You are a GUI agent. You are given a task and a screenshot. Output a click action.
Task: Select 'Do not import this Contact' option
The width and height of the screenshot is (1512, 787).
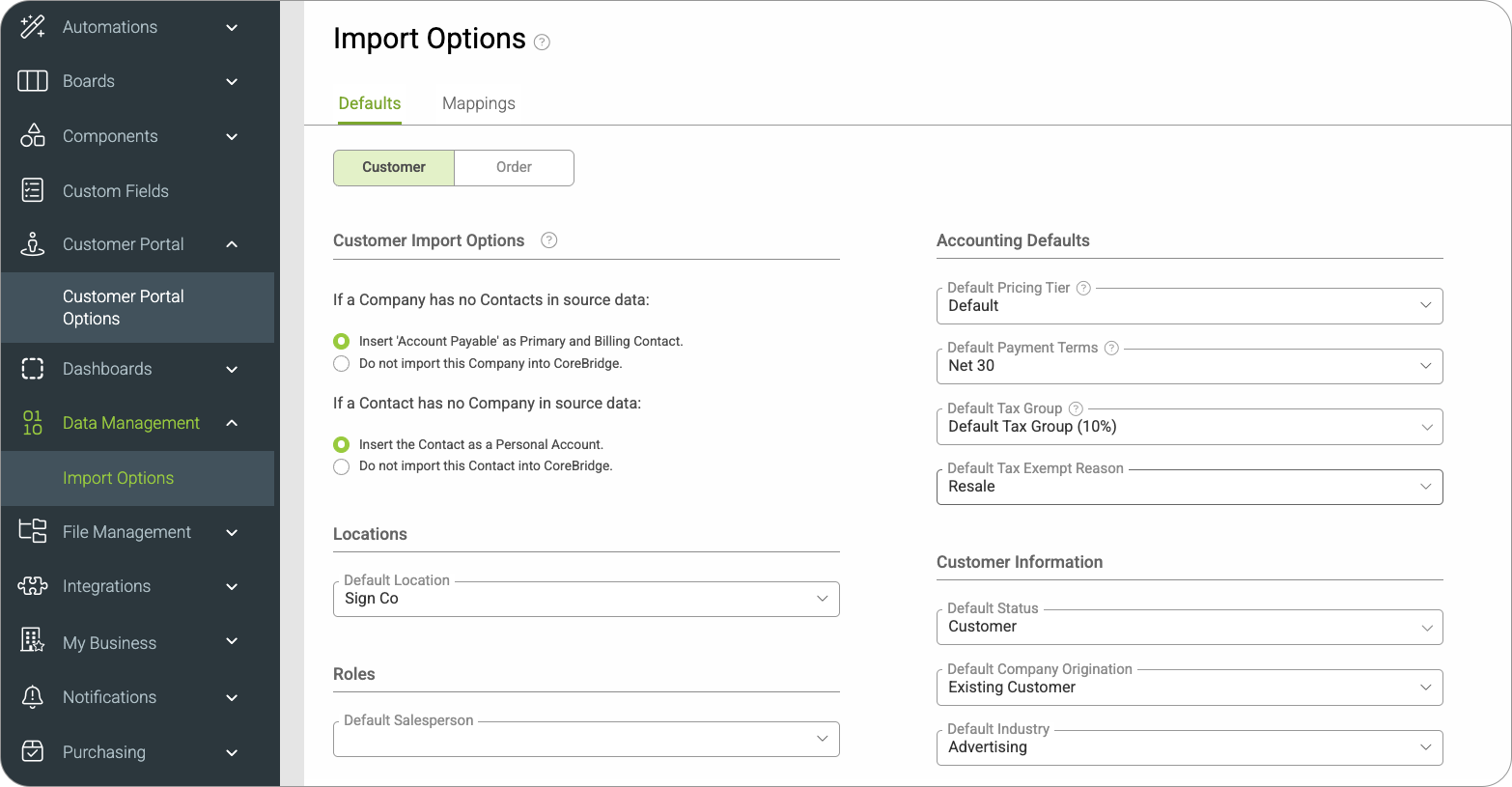tap(342, 466)
